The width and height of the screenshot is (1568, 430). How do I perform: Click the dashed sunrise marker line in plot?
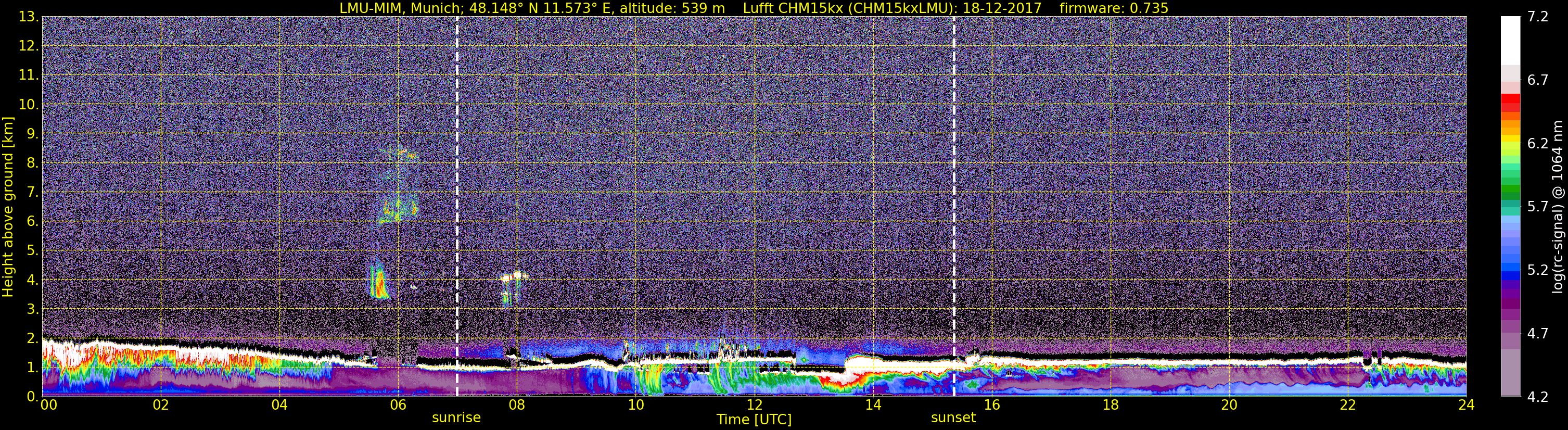coord(457,206)
